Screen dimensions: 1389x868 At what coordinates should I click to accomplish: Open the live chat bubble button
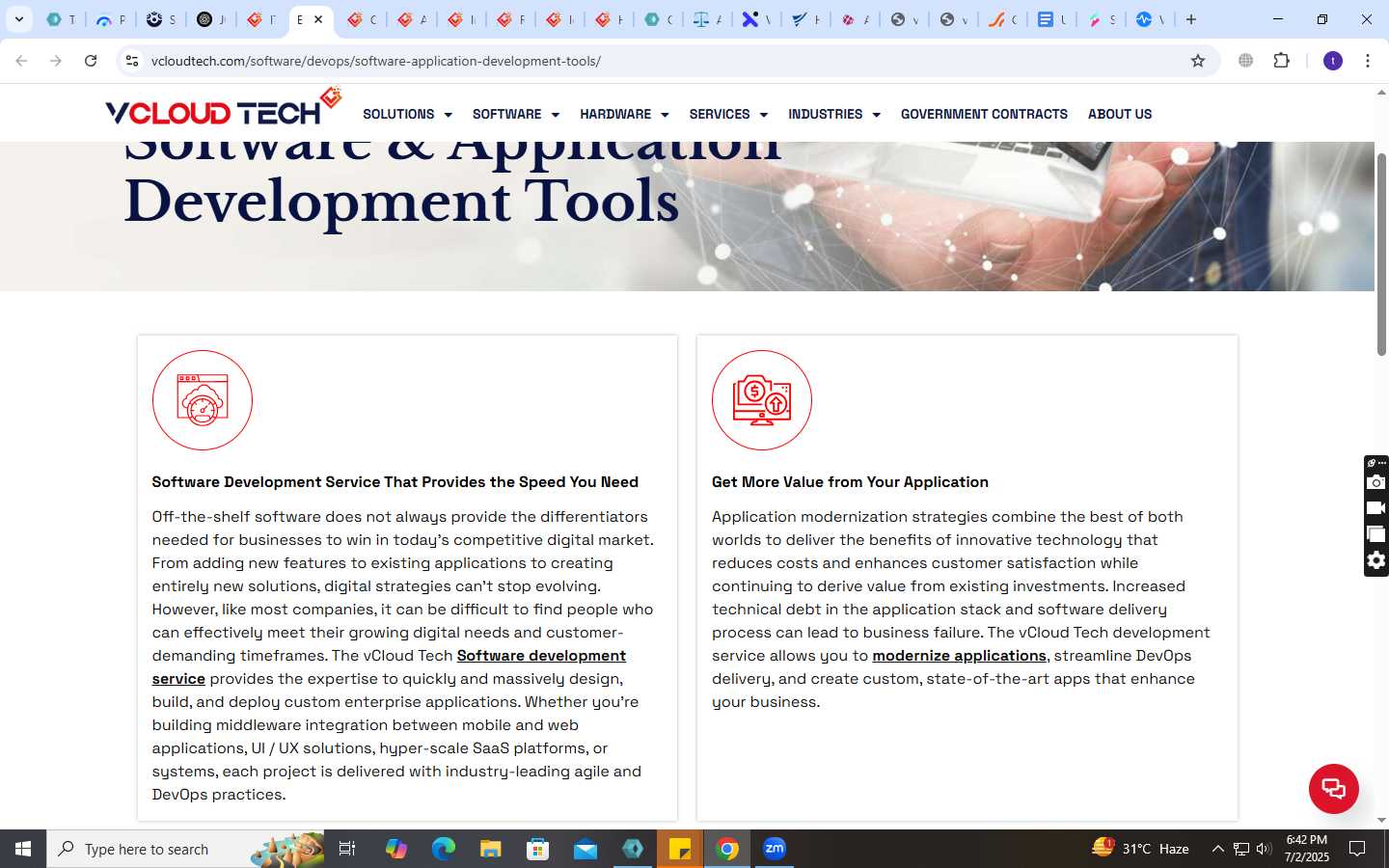[x=1333, y=788]
